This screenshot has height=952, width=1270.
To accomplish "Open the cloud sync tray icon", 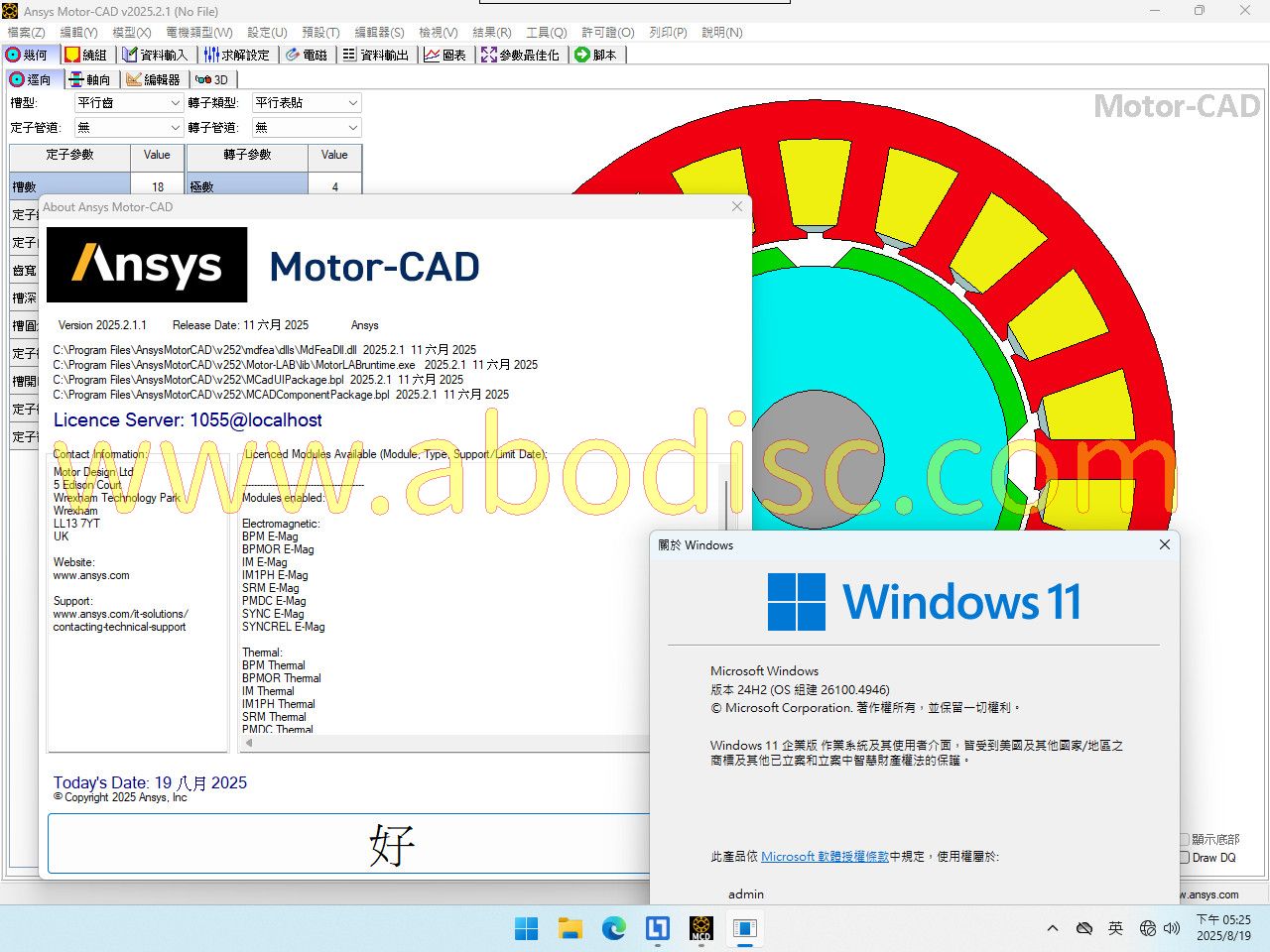I will [1084, 928].
